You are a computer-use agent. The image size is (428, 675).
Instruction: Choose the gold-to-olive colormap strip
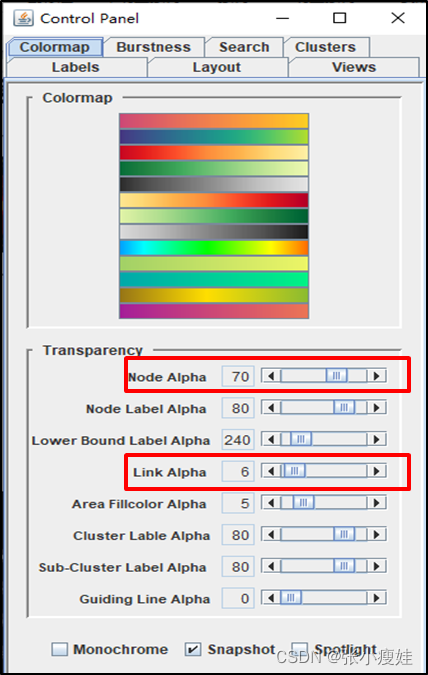click(214, 295)
